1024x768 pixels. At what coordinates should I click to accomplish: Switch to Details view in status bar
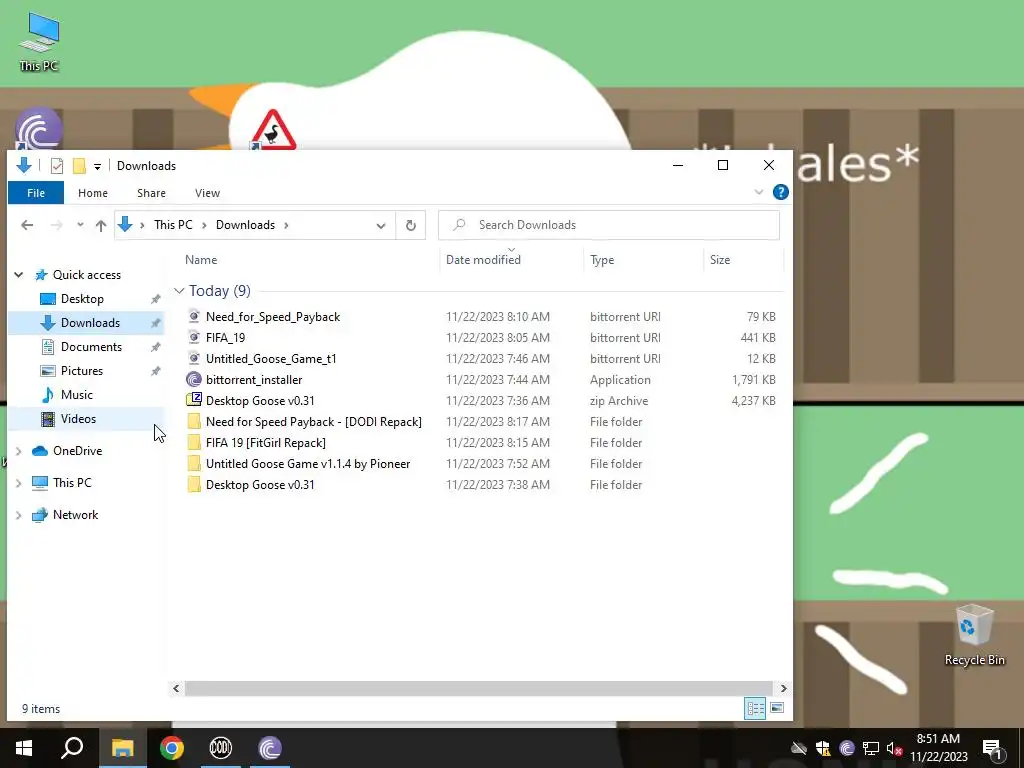756,708
